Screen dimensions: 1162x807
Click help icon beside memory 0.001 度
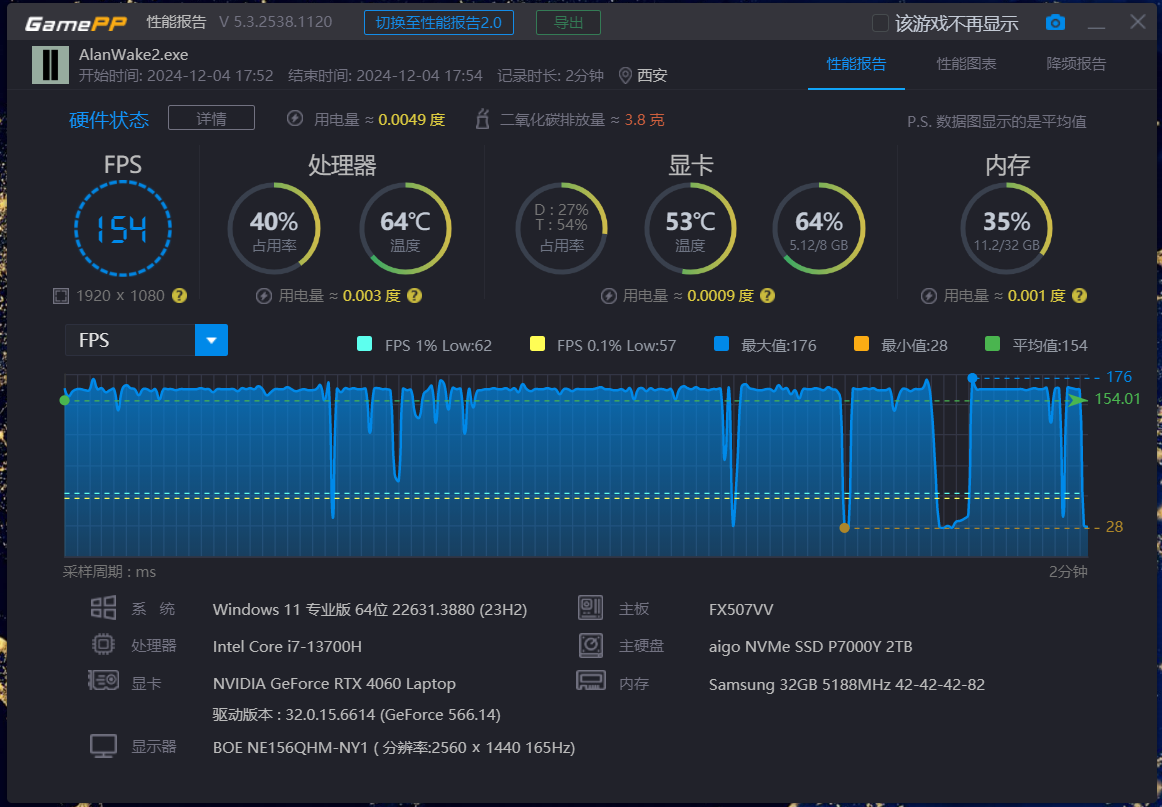[1080, 296]
